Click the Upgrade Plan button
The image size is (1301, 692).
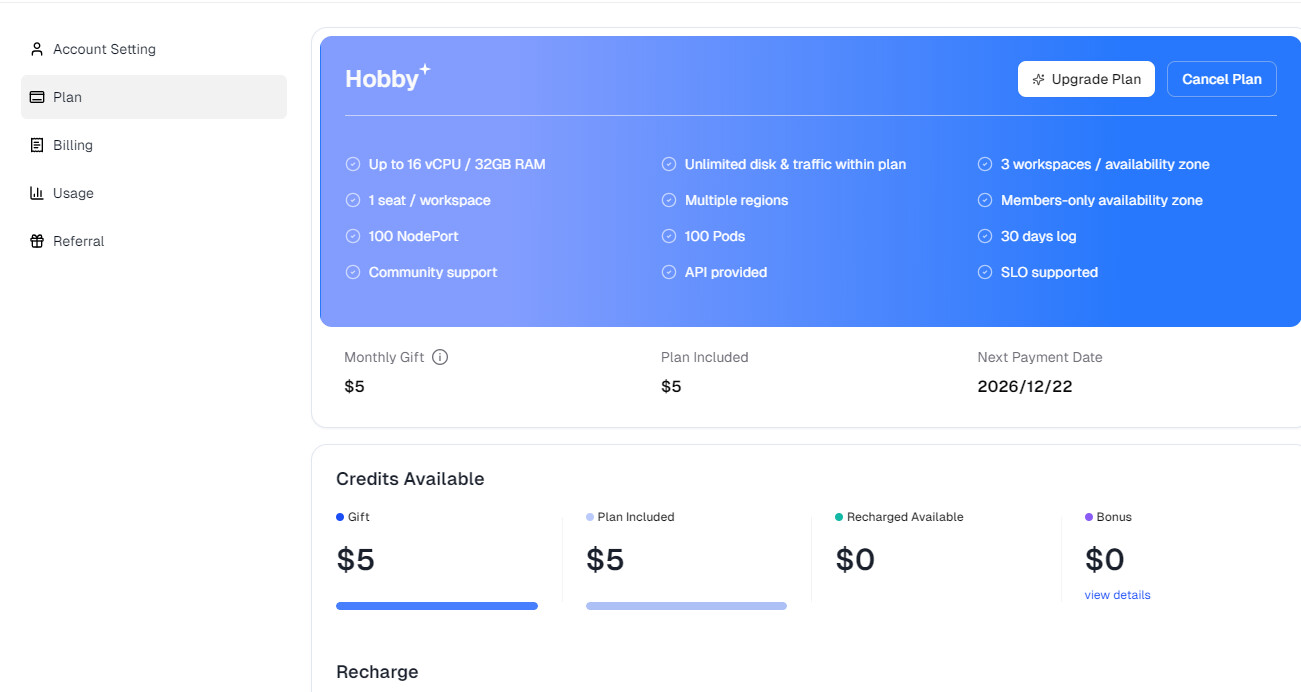point(1086,79)
